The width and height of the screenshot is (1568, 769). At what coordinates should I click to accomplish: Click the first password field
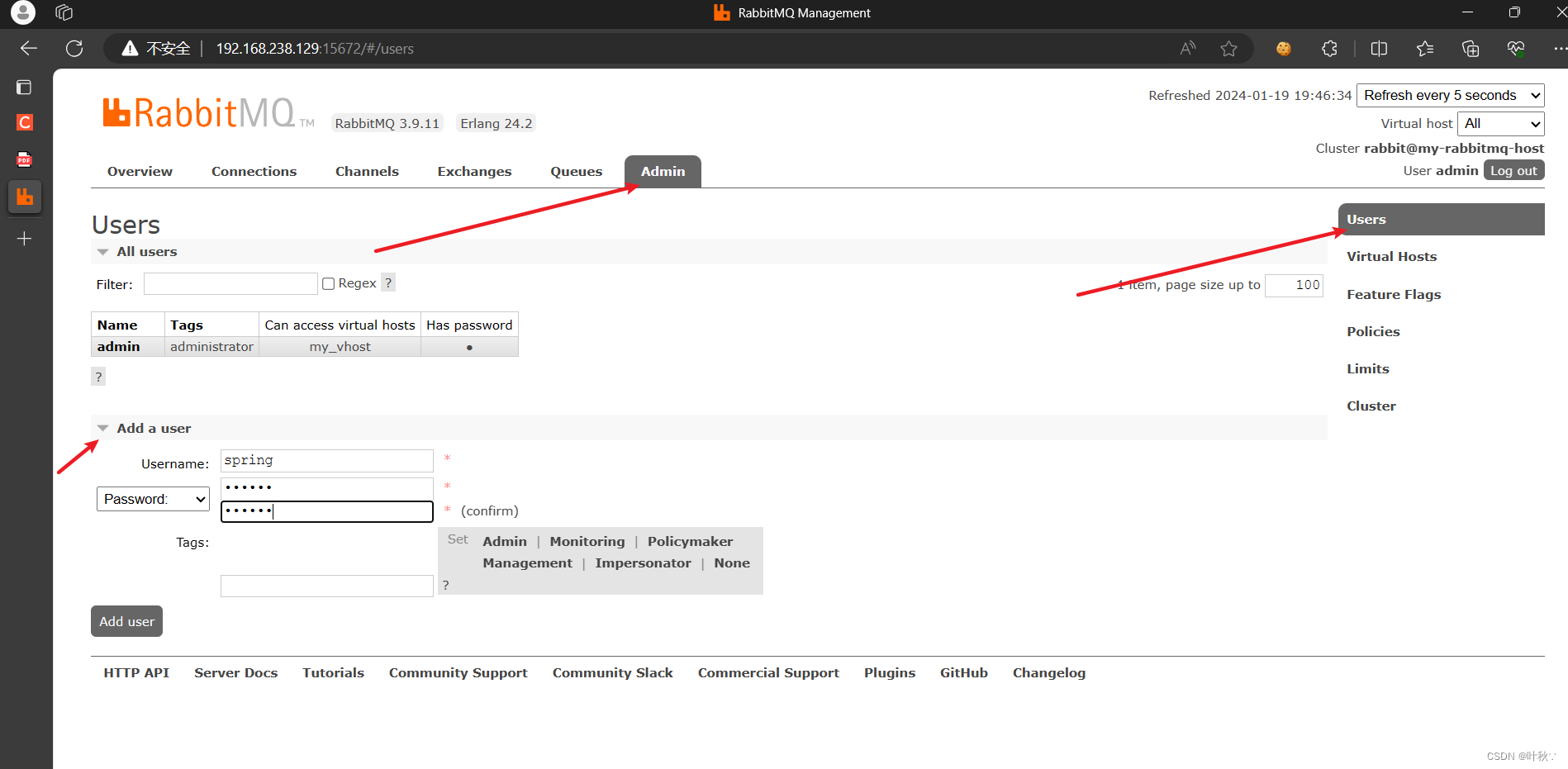point(327,488)
